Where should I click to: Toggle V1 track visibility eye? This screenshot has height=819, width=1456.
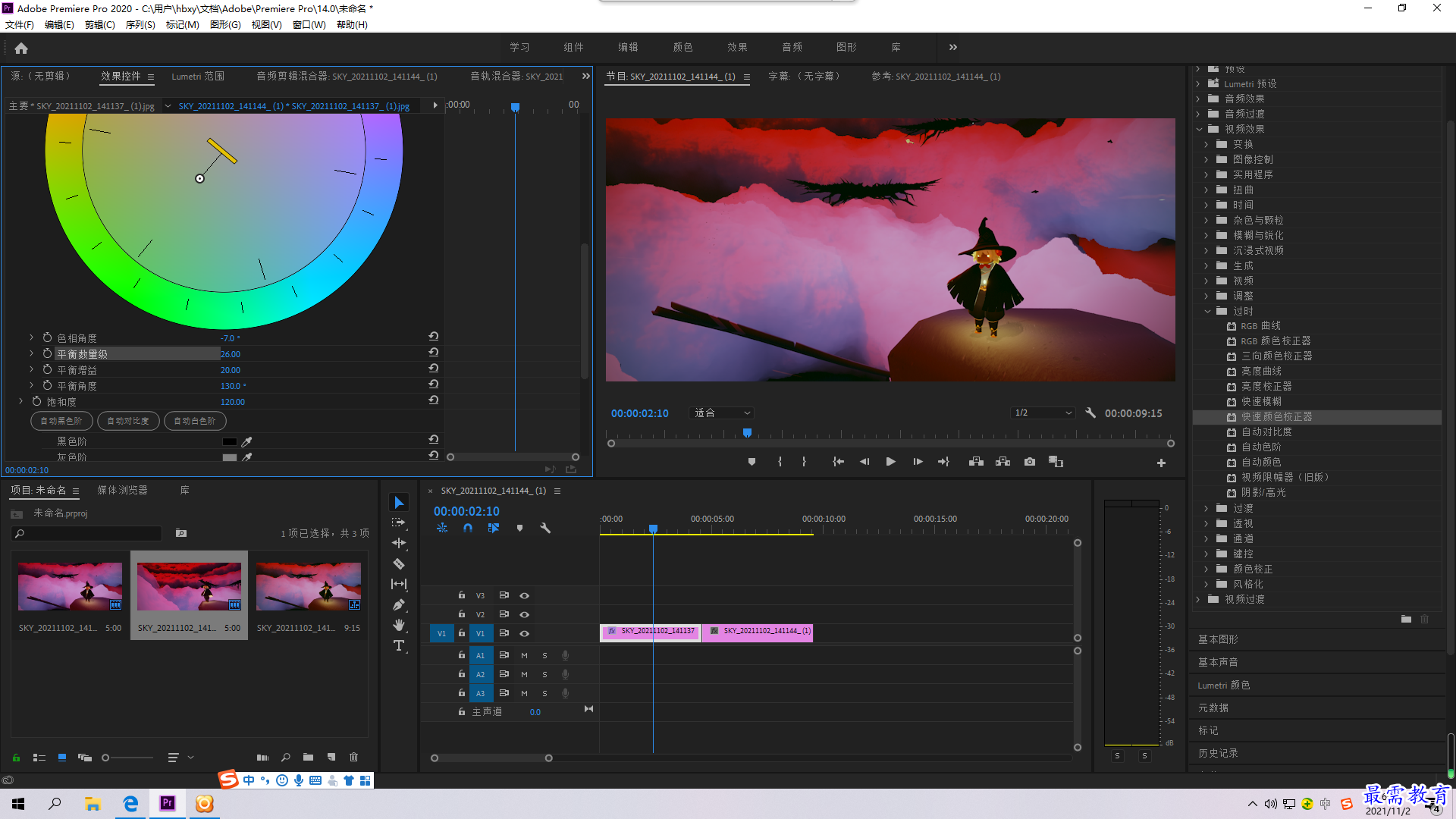[524, 633]
